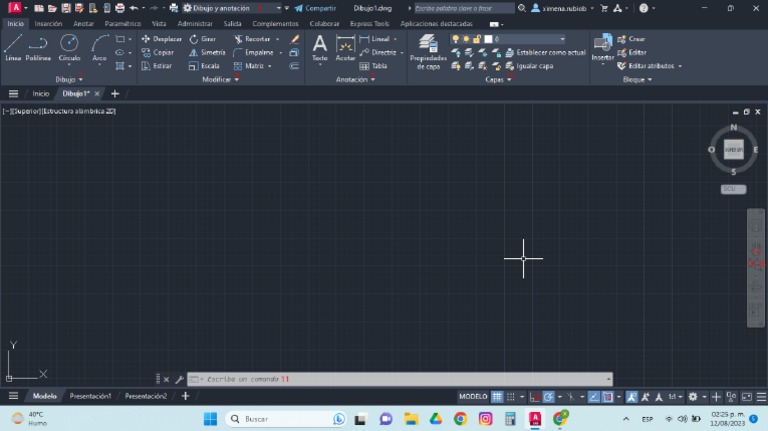
Task: Switch to the Presentación1 layout tab
Action: 90,396
